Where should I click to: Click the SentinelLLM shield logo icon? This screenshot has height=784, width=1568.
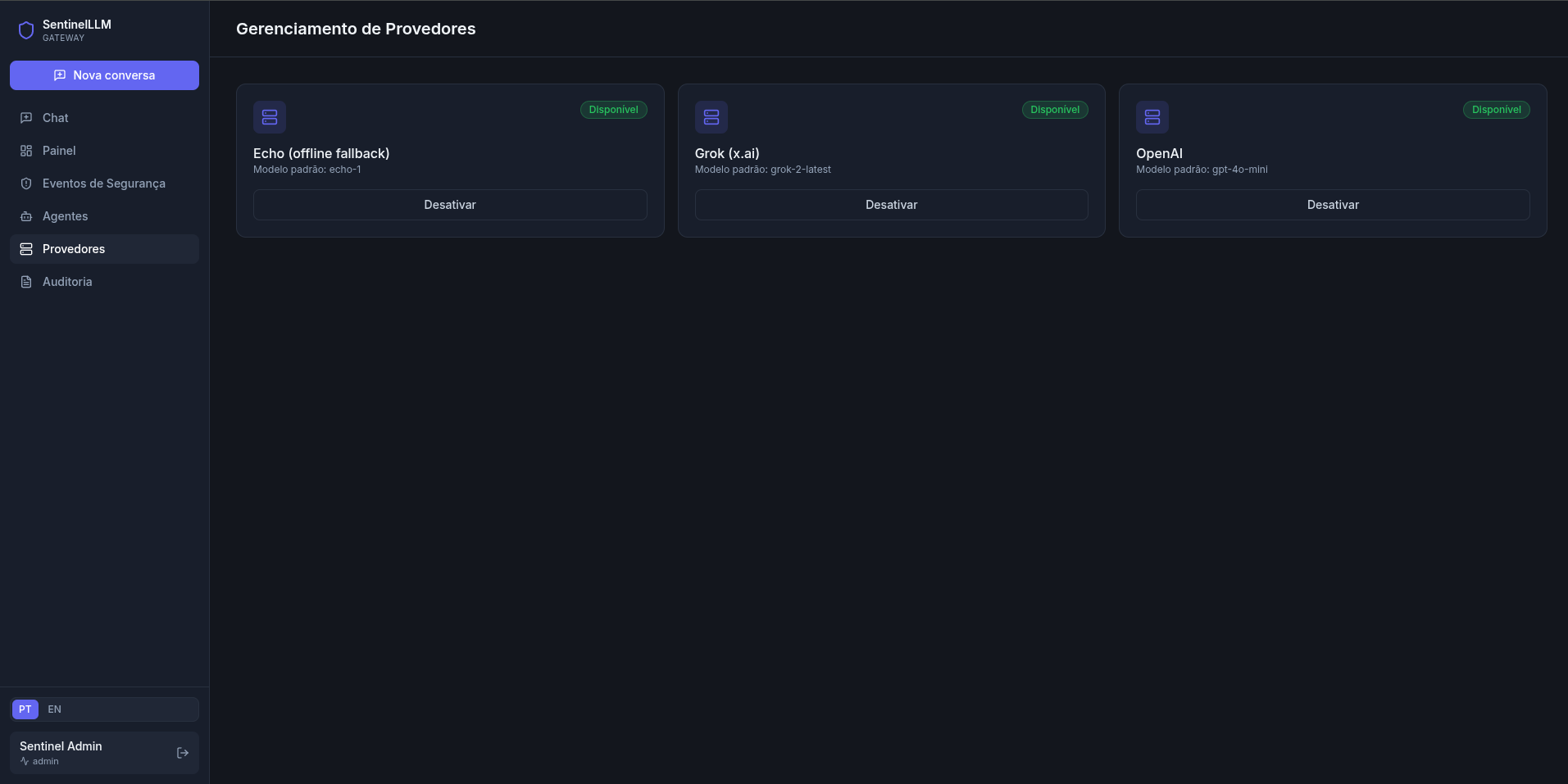point(26,30)
